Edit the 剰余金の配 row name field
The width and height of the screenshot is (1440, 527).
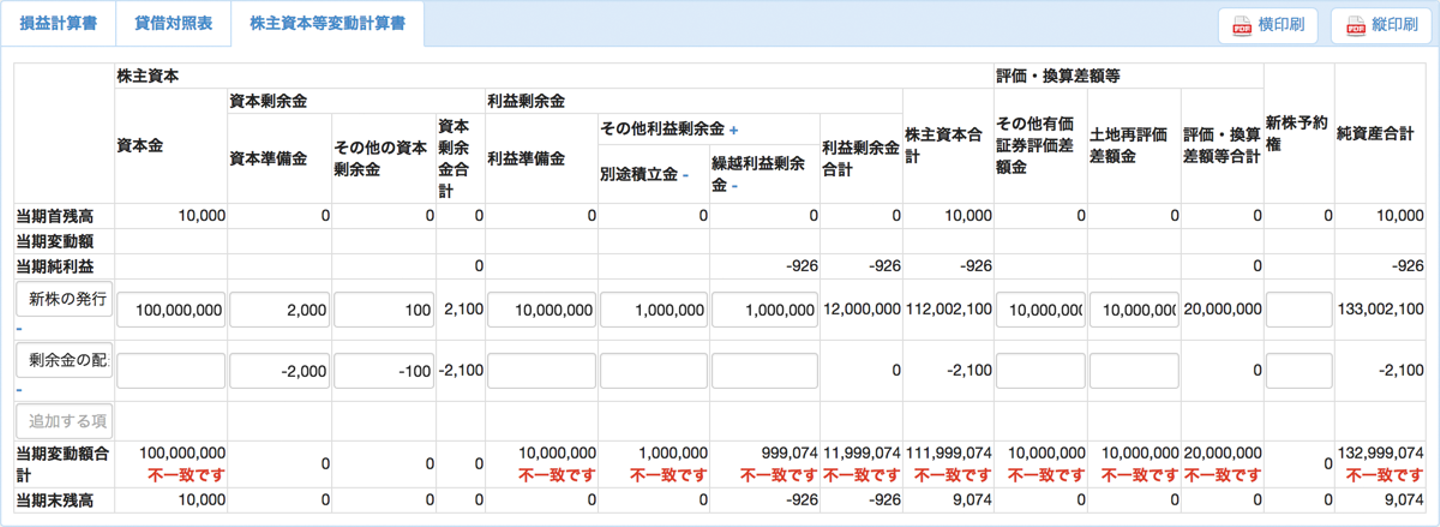coord(64,360)
